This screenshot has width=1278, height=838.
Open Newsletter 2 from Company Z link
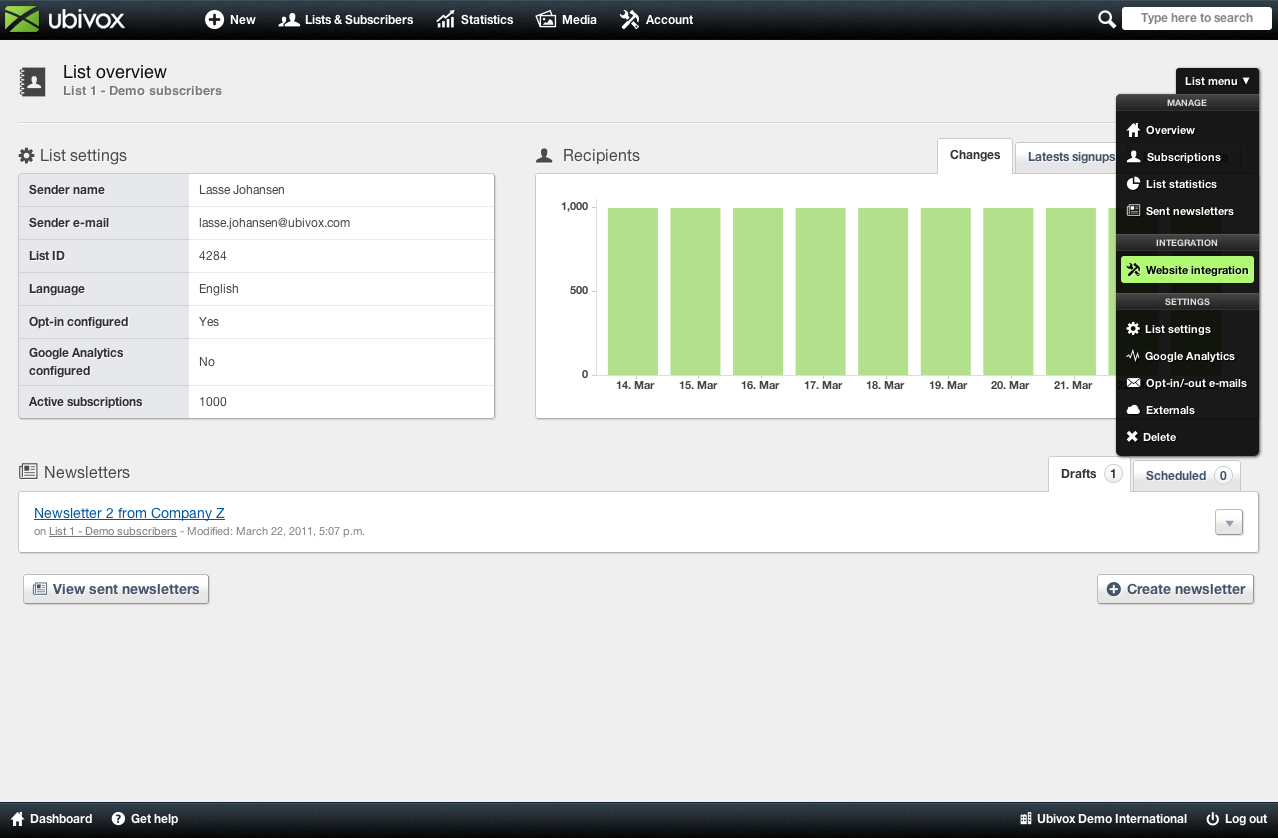coord(129,513)
